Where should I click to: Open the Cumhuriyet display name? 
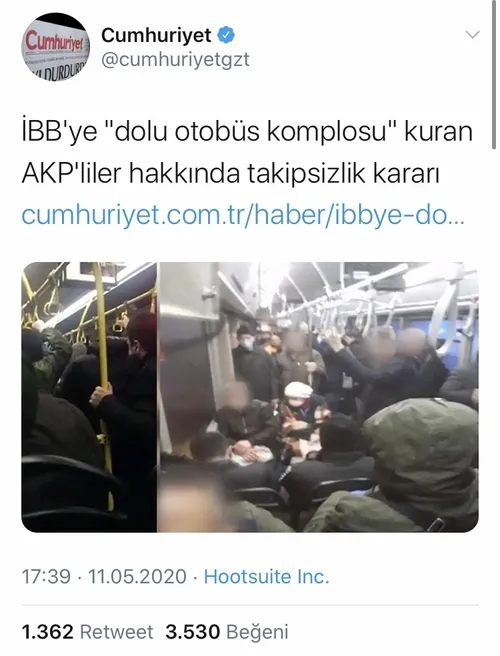pyautogui.click(x=156, y=36)
